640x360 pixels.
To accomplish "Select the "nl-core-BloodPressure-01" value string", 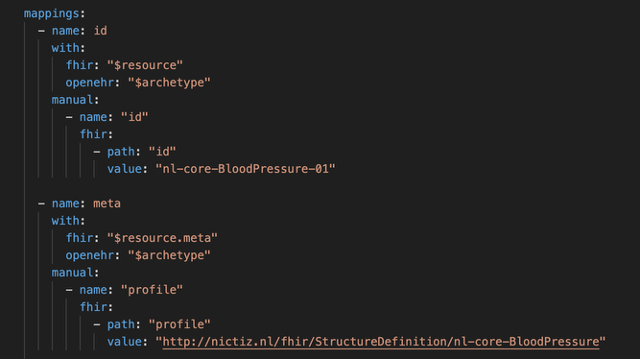I will pyautogui.click(x=245, y=169).
